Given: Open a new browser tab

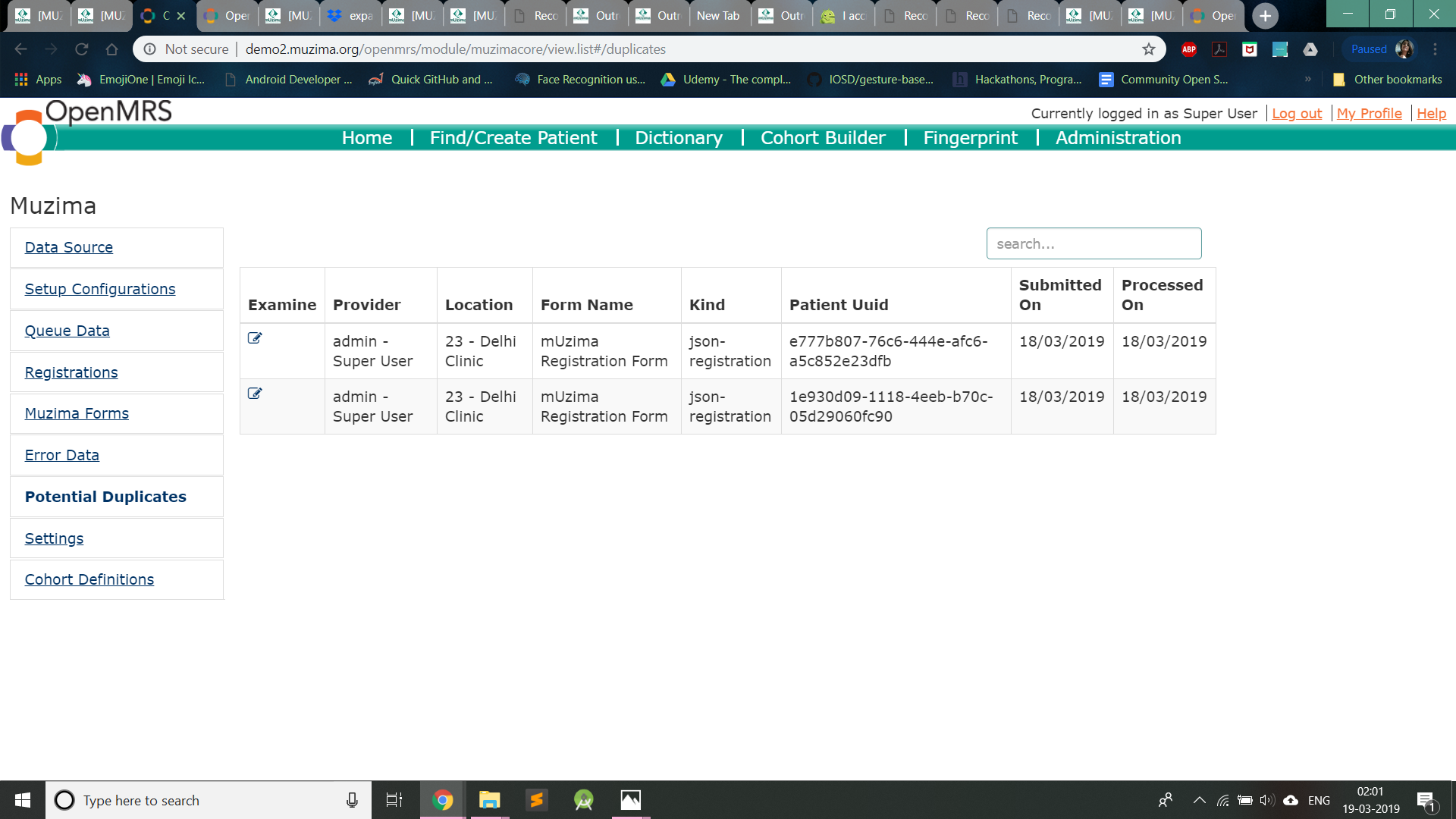Looking at the screenshot, I should (1265, 16).
